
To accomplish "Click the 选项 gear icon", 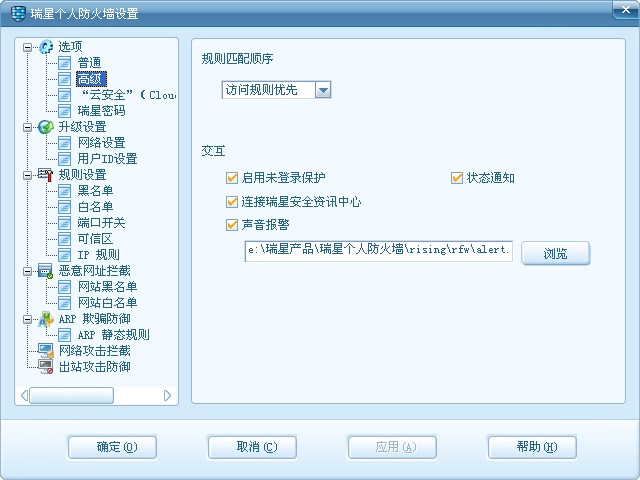I will 46,47.
